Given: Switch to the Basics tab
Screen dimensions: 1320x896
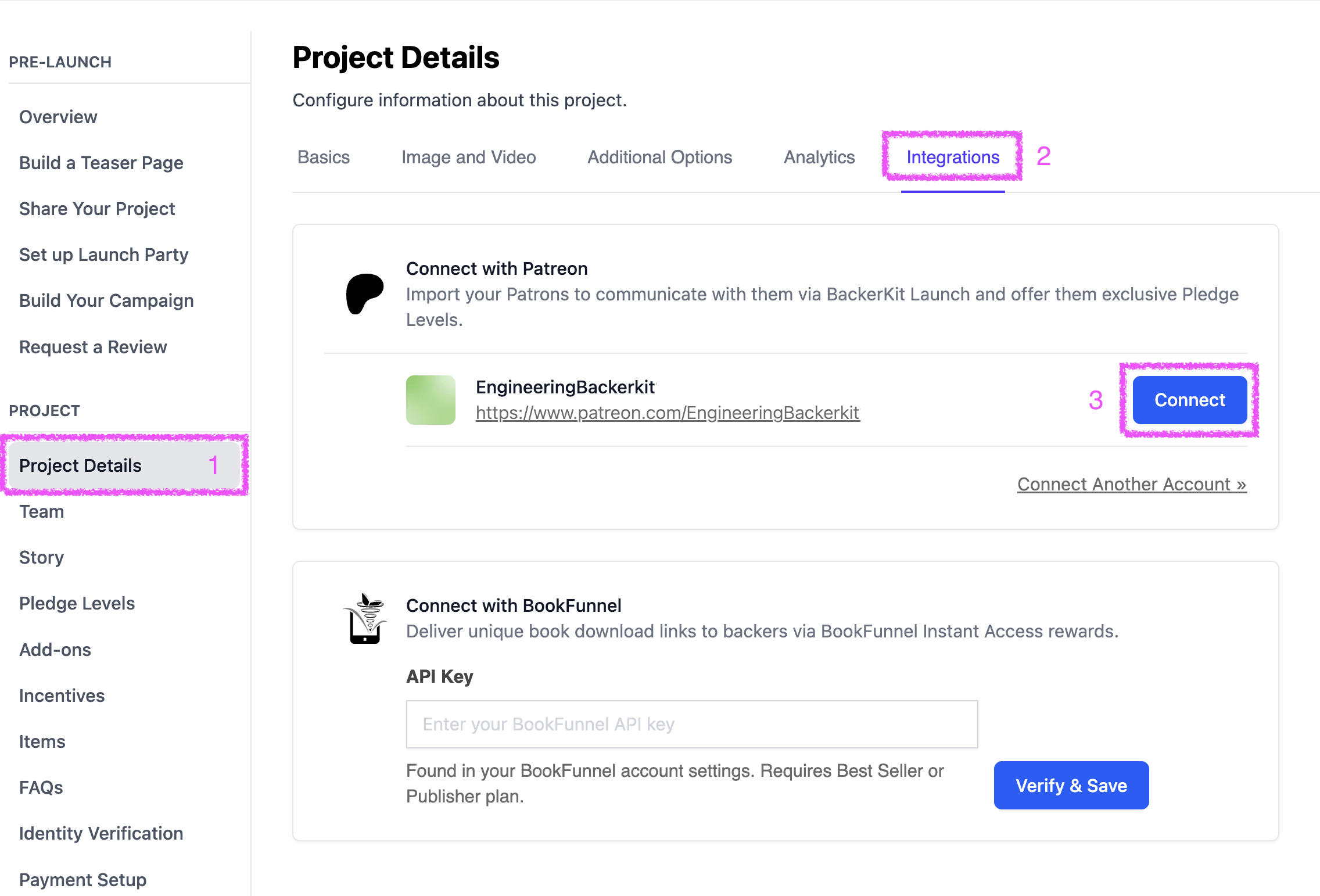Looking at the screenshot, I should pyautogui.click(x=324, y=157).
